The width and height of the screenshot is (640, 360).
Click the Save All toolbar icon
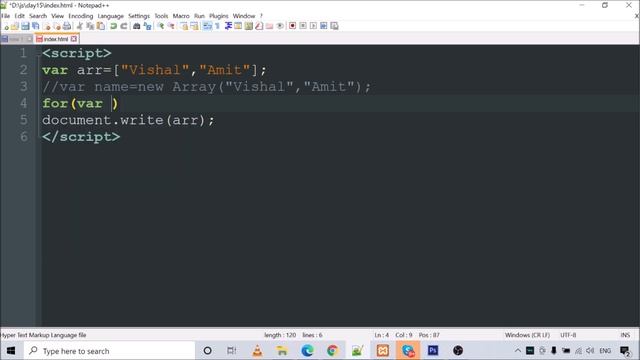(x=36, y=26)
